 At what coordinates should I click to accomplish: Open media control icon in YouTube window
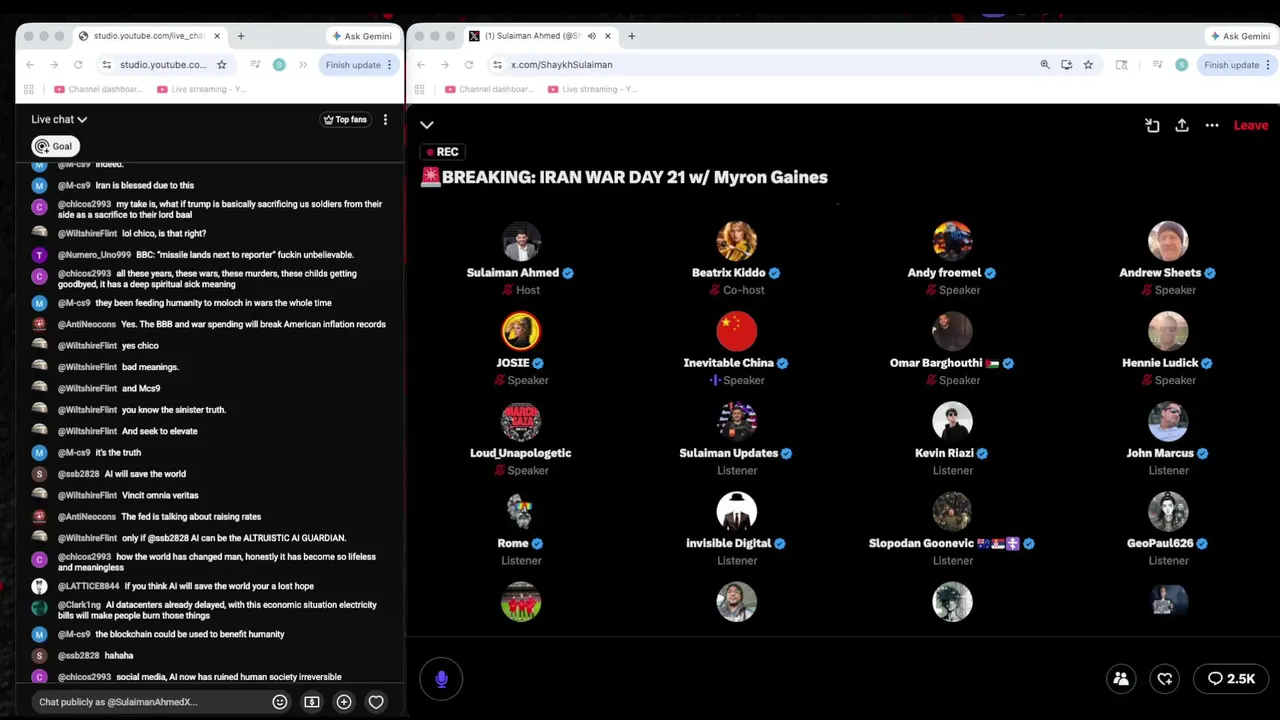255,65
